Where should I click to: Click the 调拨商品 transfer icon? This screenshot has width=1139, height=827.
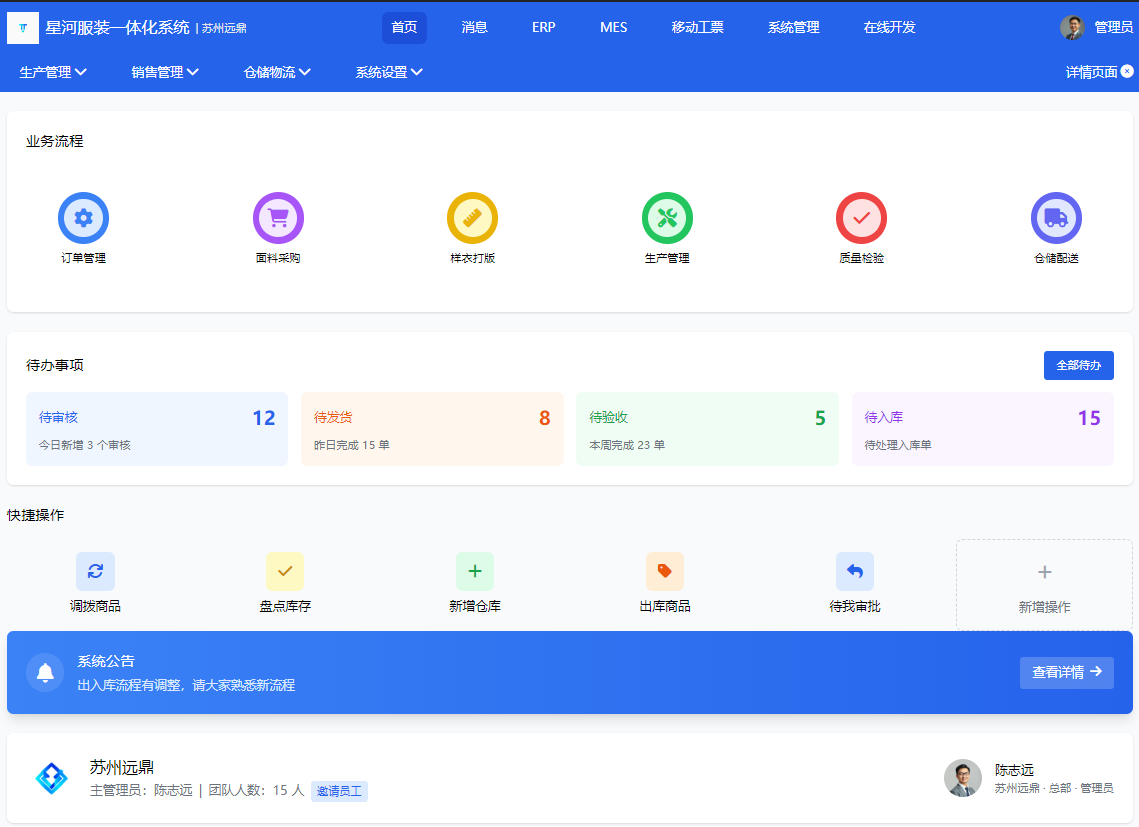point(95,571)
